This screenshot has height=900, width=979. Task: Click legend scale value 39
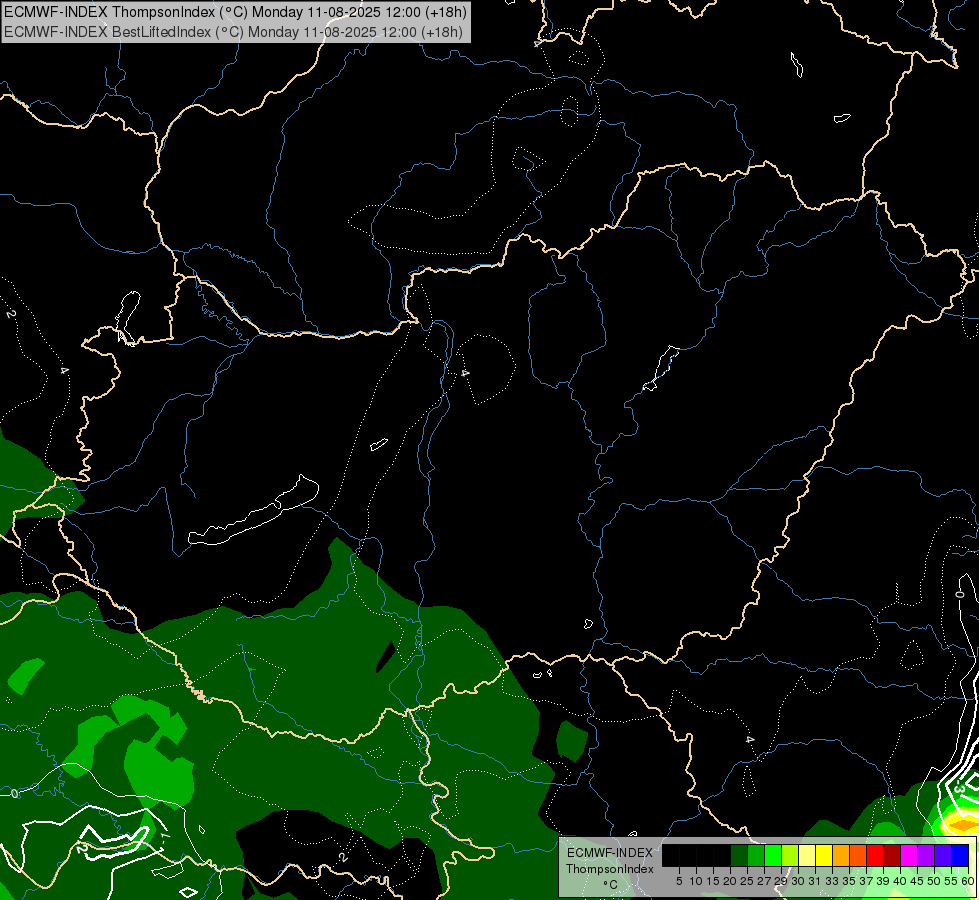coord(883,881)
